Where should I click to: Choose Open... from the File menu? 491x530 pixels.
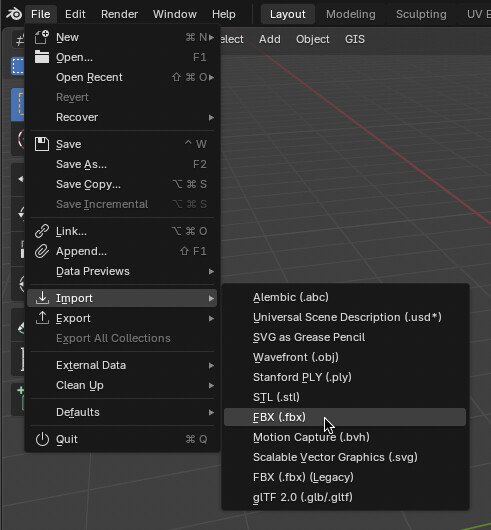coord(122,57)
